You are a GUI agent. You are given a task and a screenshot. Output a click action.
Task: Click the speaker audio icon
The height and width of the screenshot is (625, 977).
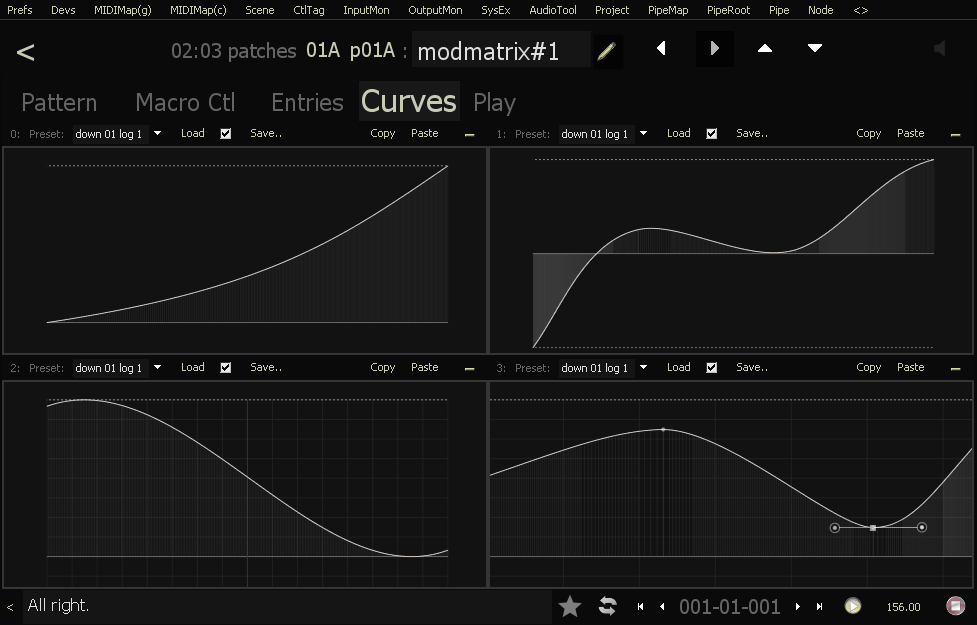(939, 49)
